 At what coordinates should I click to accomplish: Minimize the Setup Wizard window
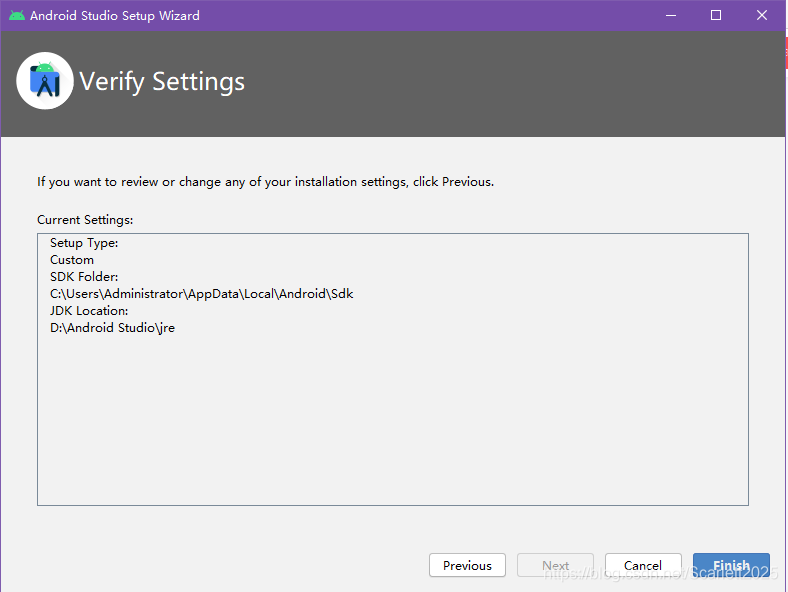tap(670, 16)
